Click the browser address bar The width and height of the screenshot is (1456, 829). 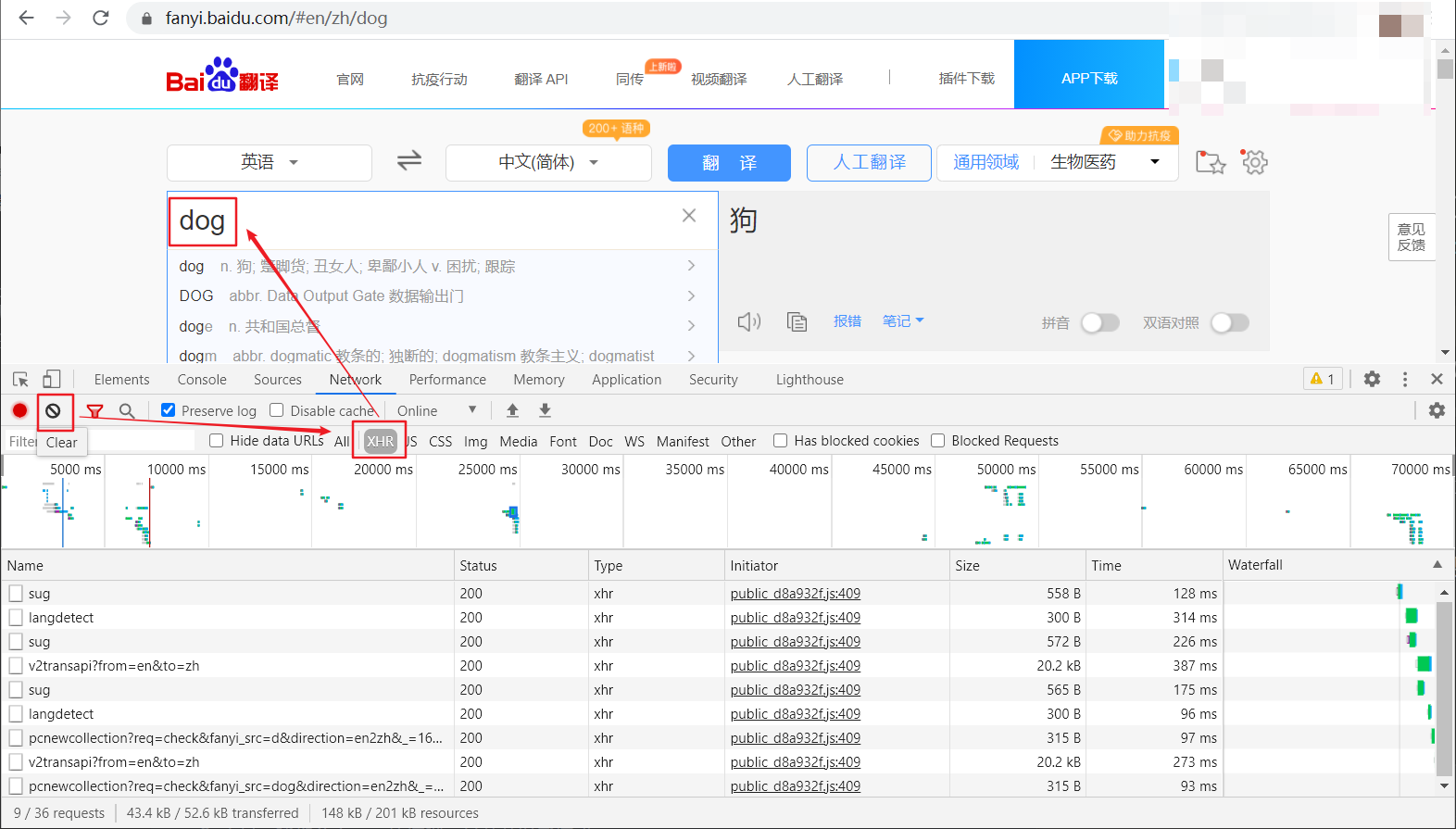click(x=648, y=18)
